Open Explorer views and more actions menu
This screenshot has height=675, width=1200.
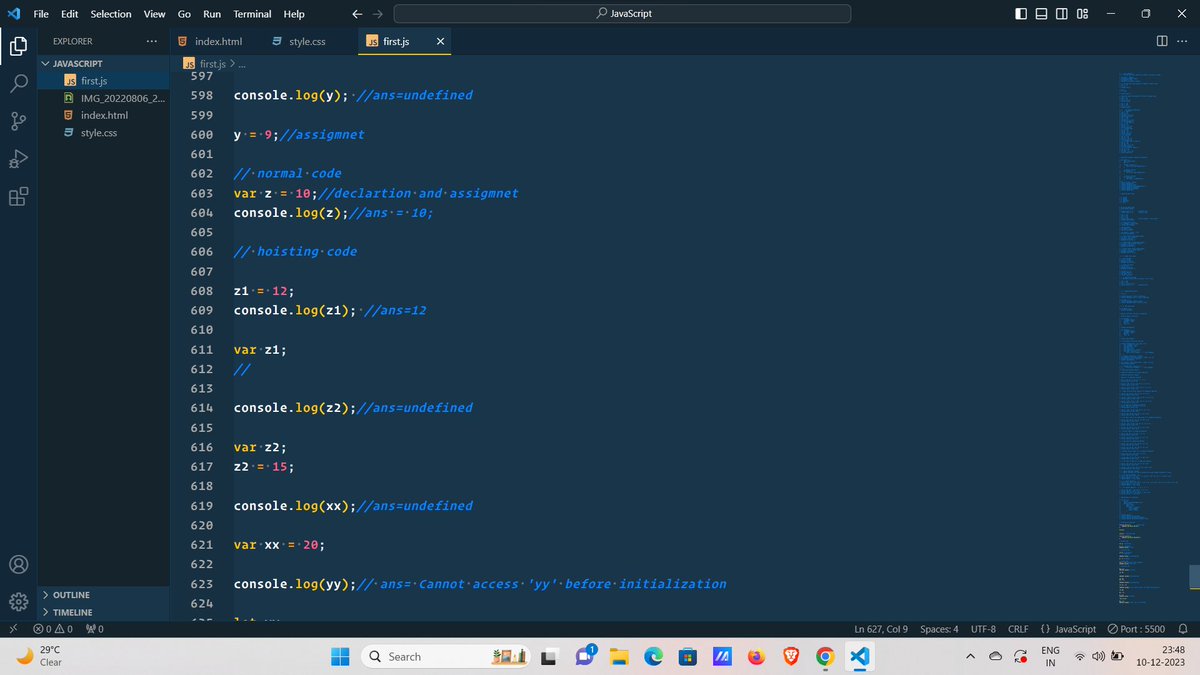(x=151, y=41)
